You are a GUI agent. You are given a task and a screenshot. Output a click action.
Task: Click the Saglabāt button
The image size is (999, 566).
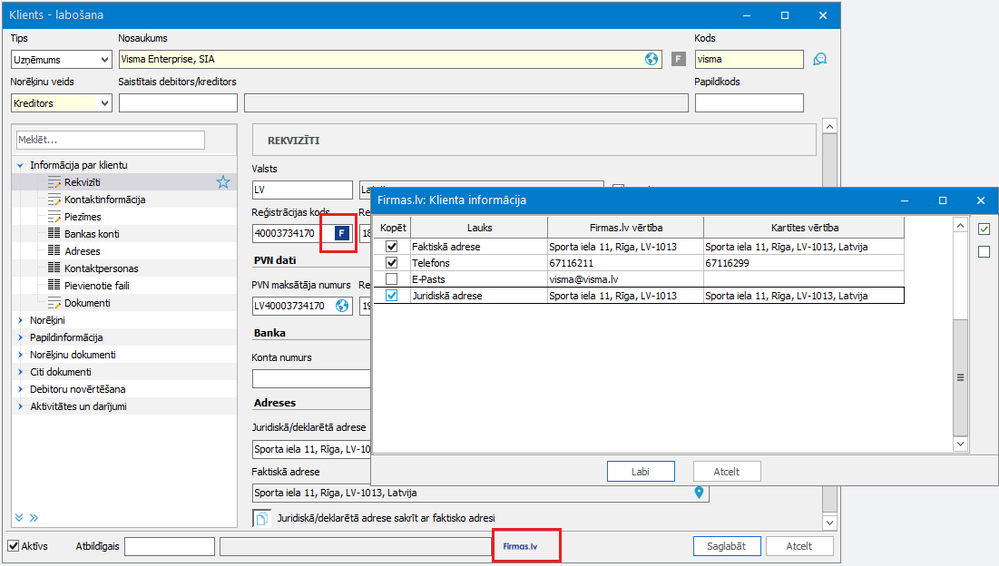click(728, 546)
